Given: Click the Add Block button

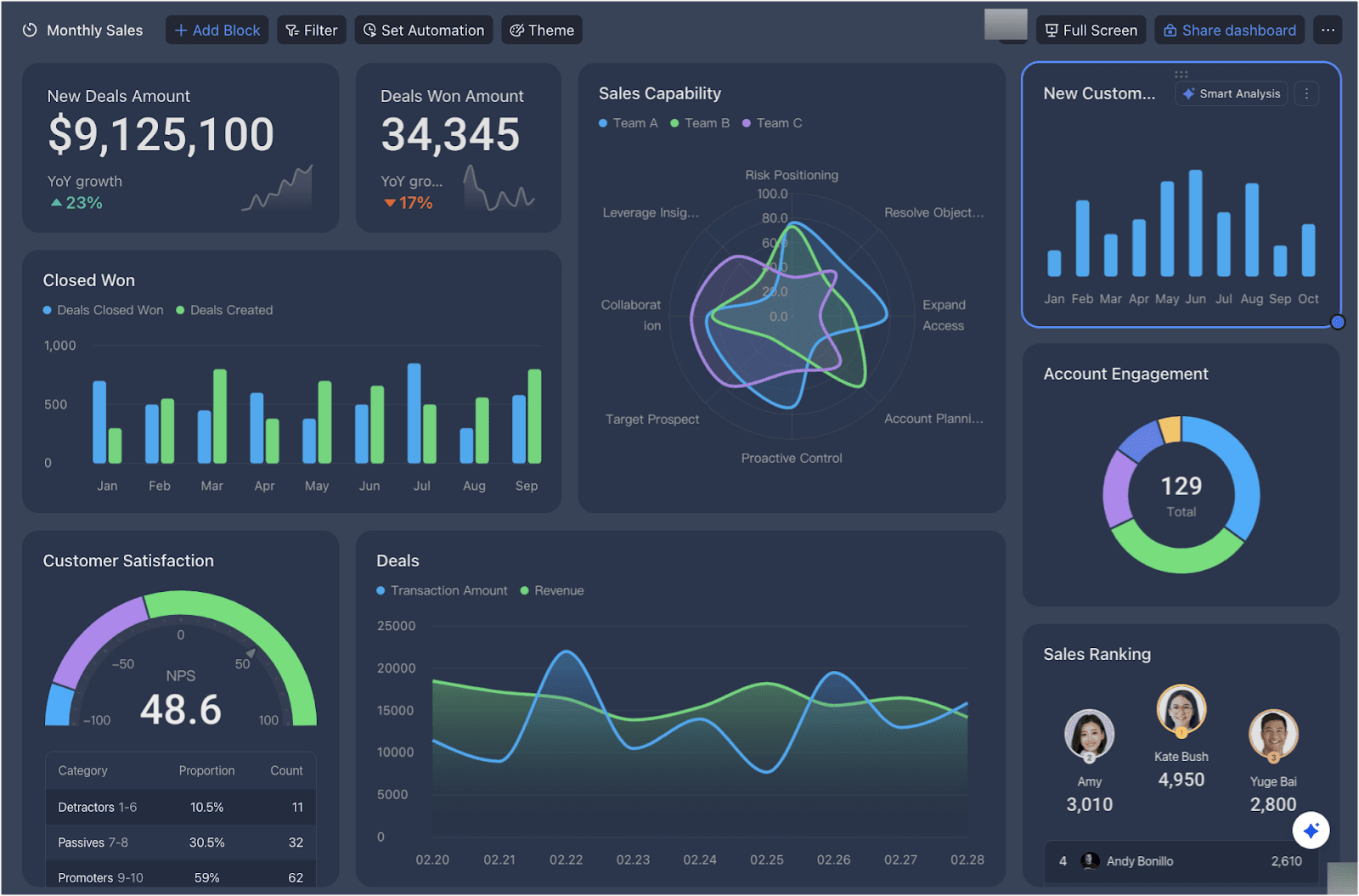Looking at the screenshot, I should 217,30.
